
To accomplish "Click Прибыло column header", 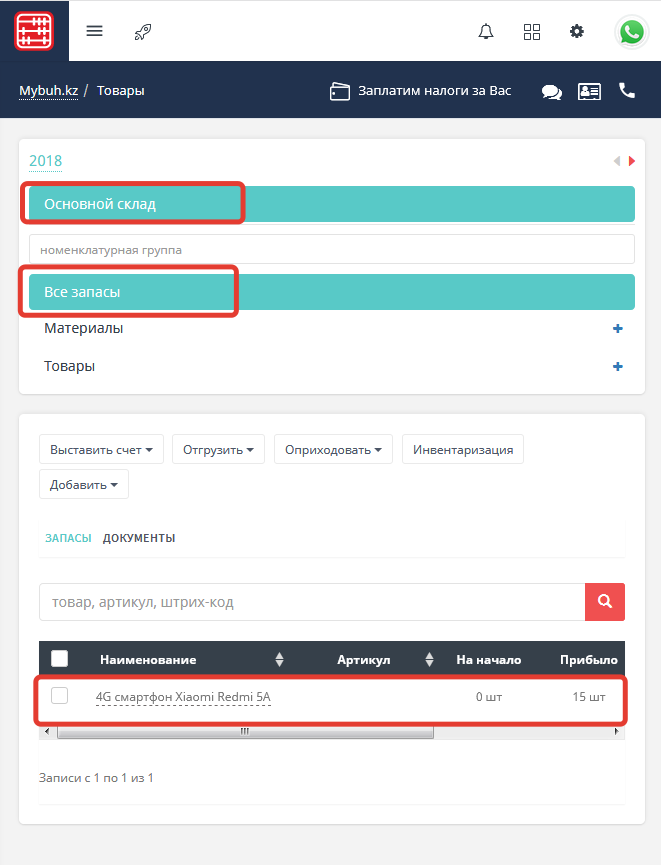I will 589,660.
